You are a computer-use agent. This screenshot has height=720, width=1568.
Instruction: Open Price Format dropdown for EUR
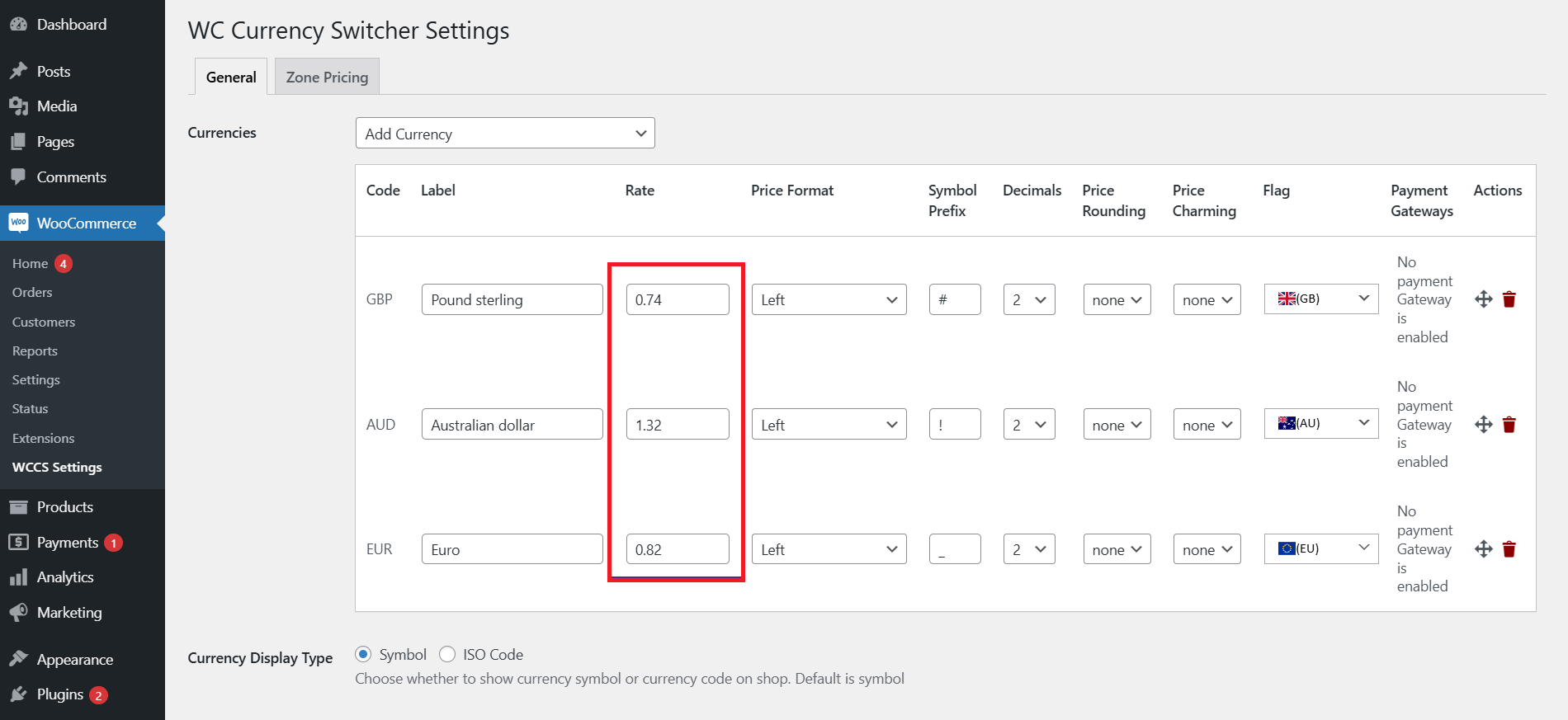(829, 549)
